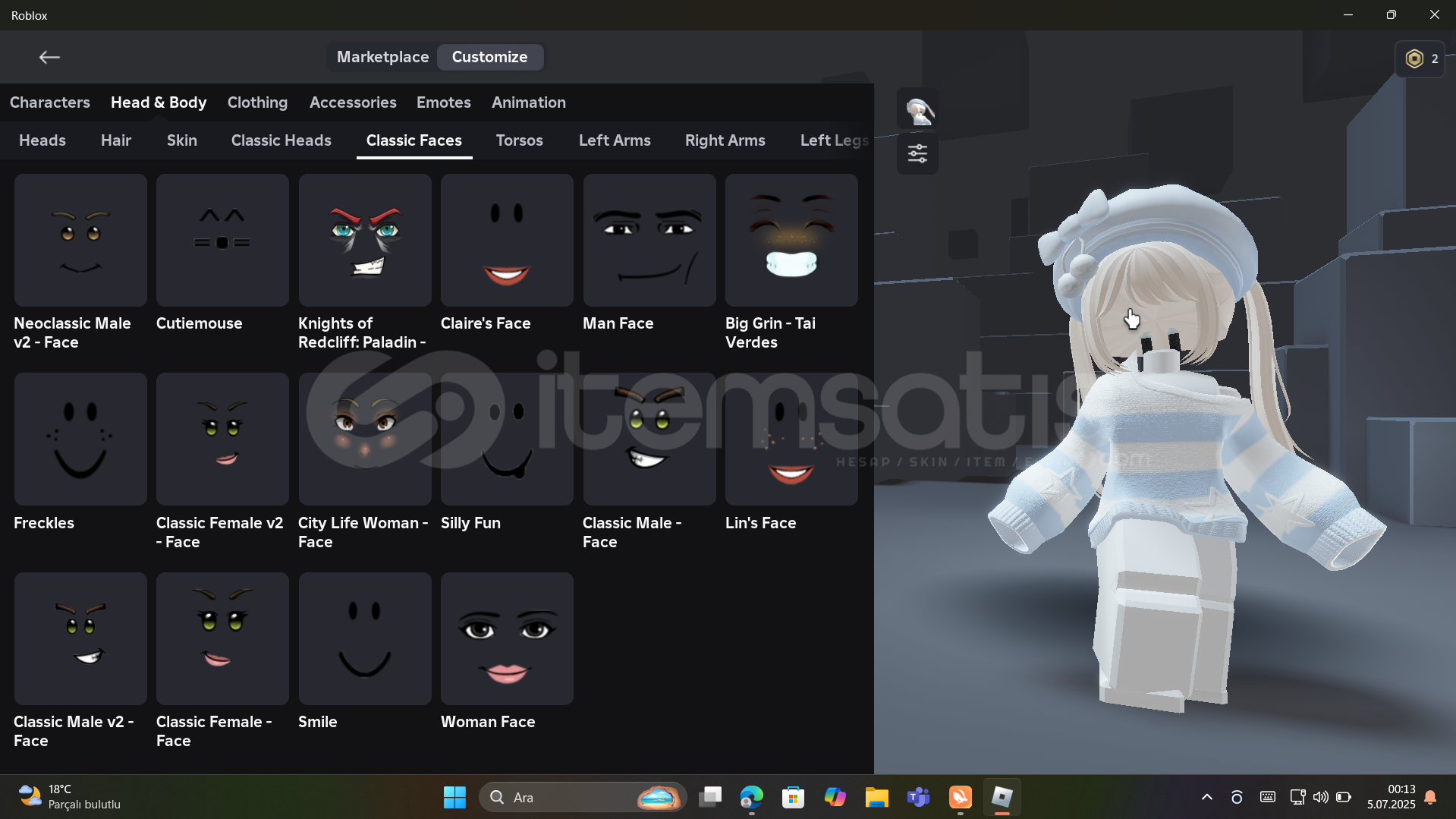Select the Customize tab
The height and width of the screenshot is (819, 1456).
tap(489, 57)
